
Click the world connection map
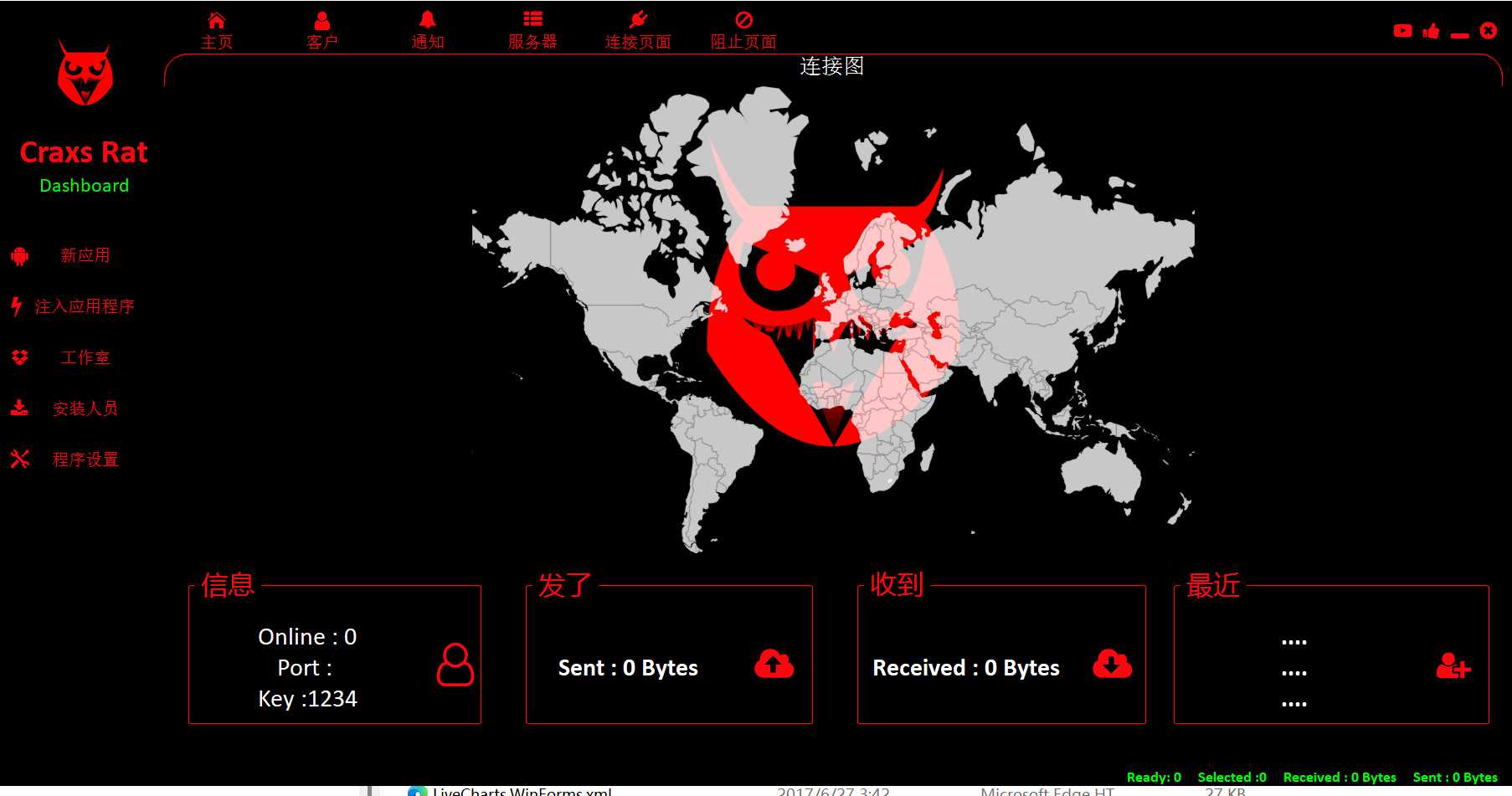[833, 318]
